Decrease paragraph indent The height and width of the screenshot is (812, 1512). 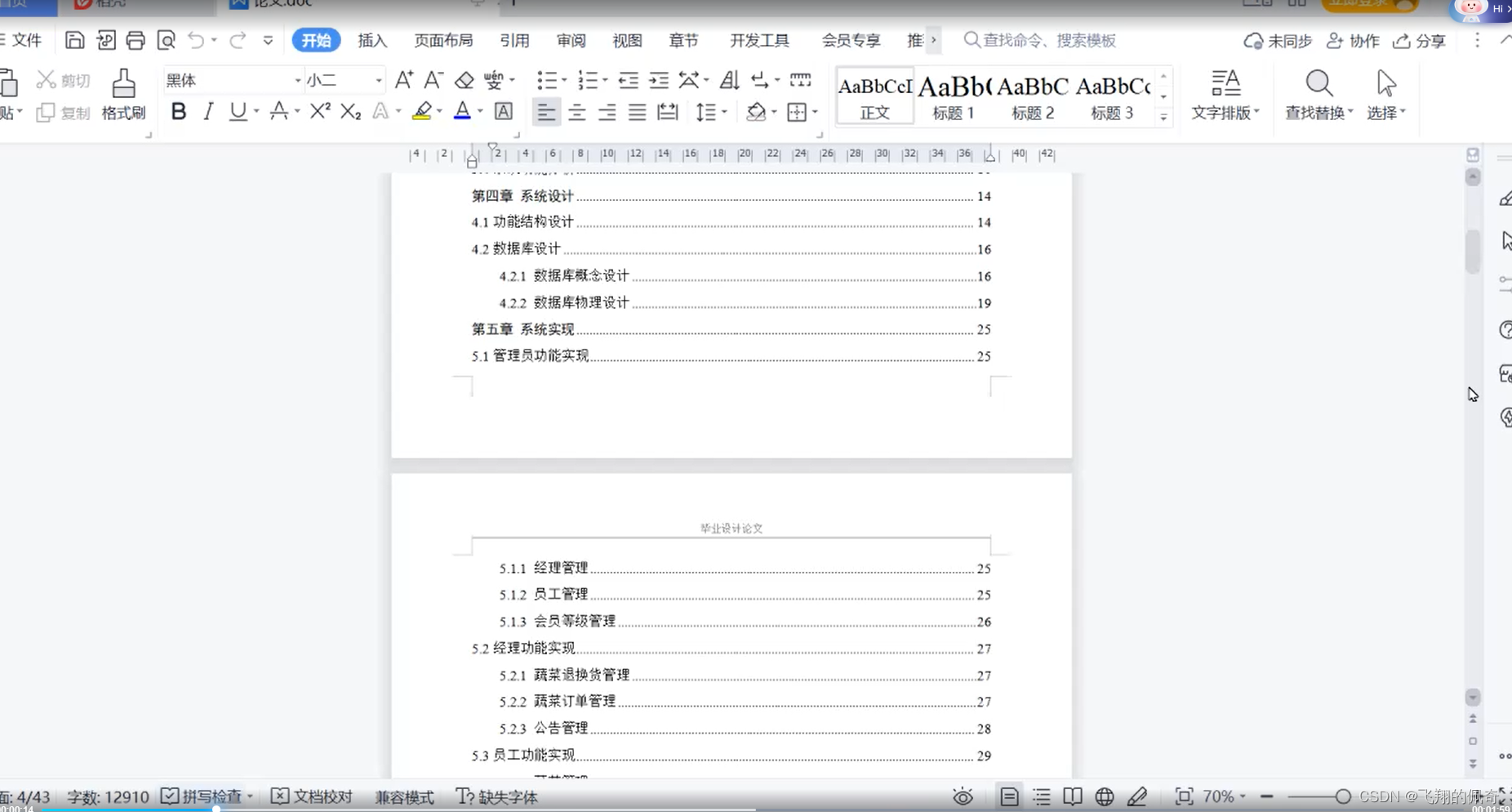628,80
